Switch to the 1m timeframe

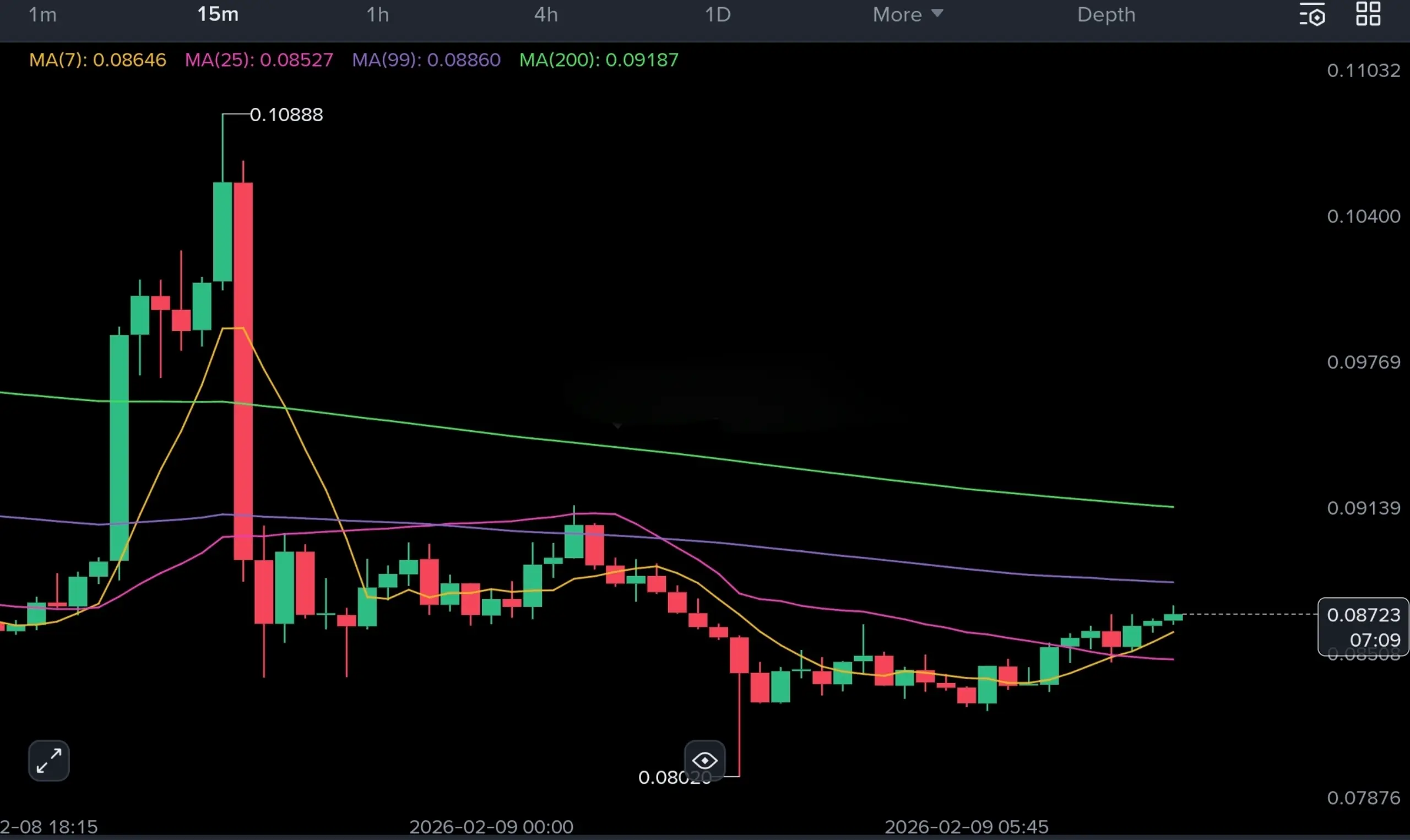(x=43, y=15)
